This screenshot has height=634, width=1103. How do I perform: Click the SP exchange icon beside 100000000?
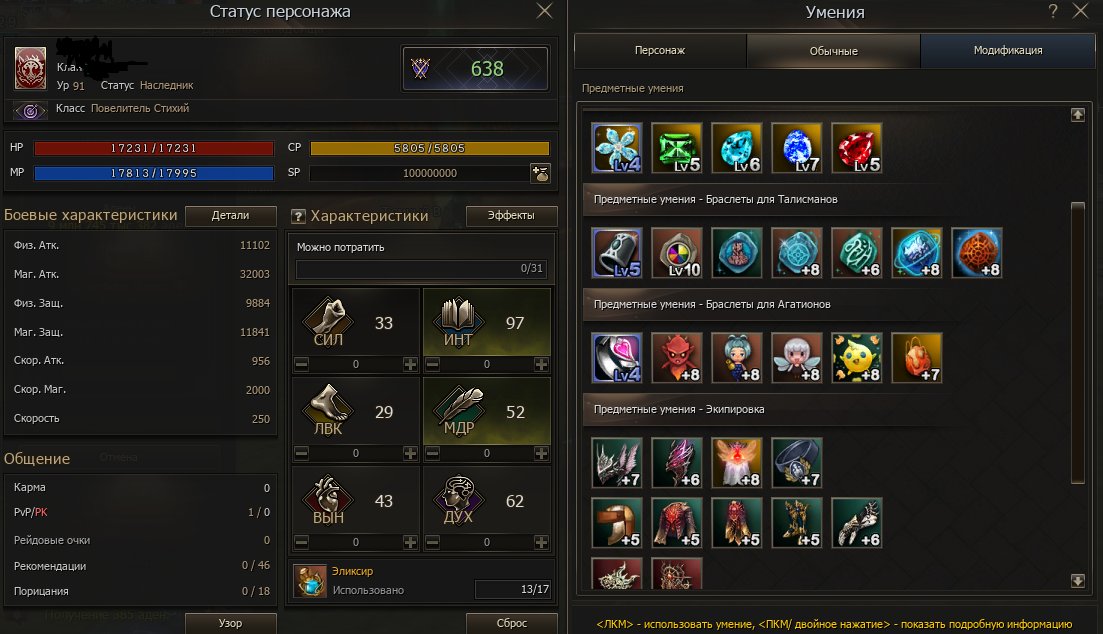pyautogui.click(x=540, y=173)
